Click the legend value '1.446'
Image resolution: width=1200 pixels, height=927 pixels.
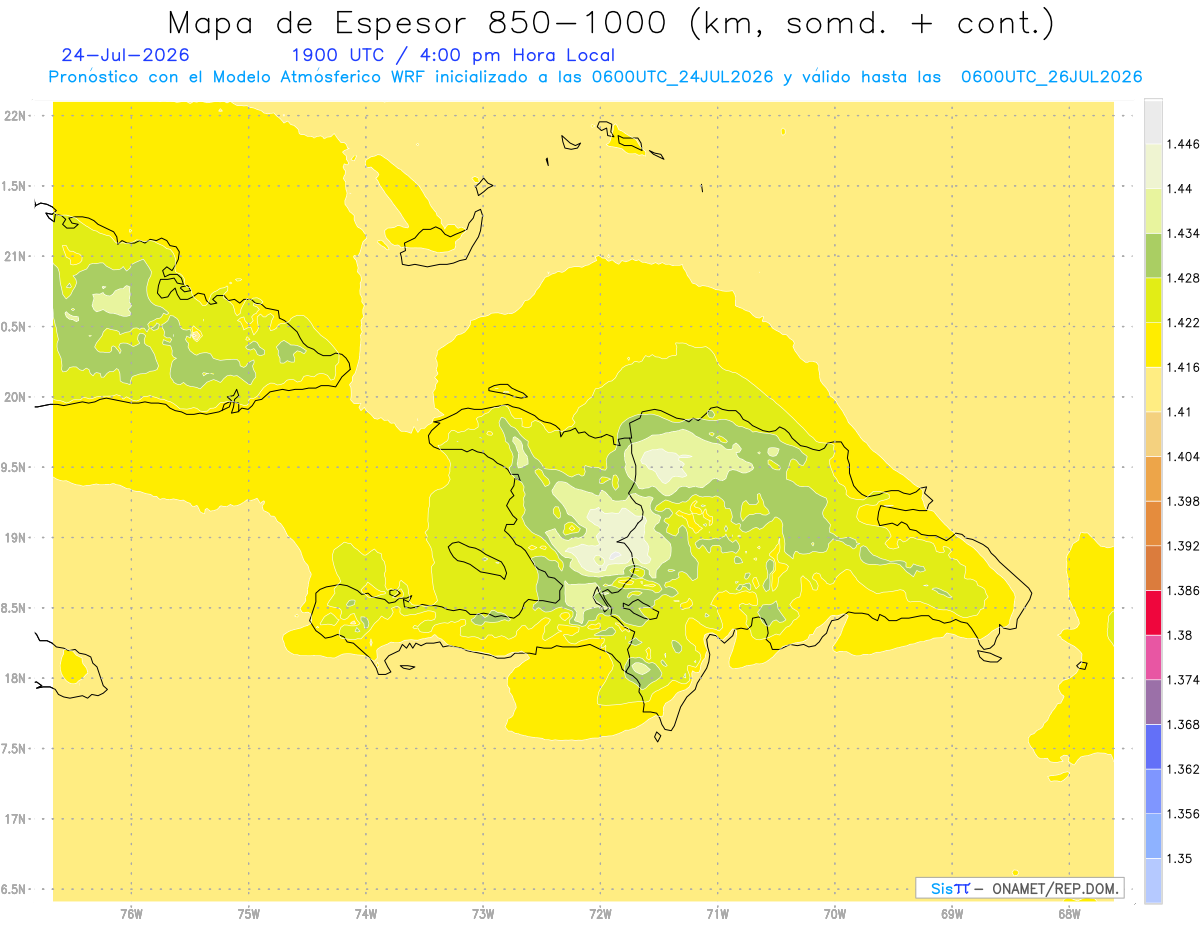click(1184, 144)
